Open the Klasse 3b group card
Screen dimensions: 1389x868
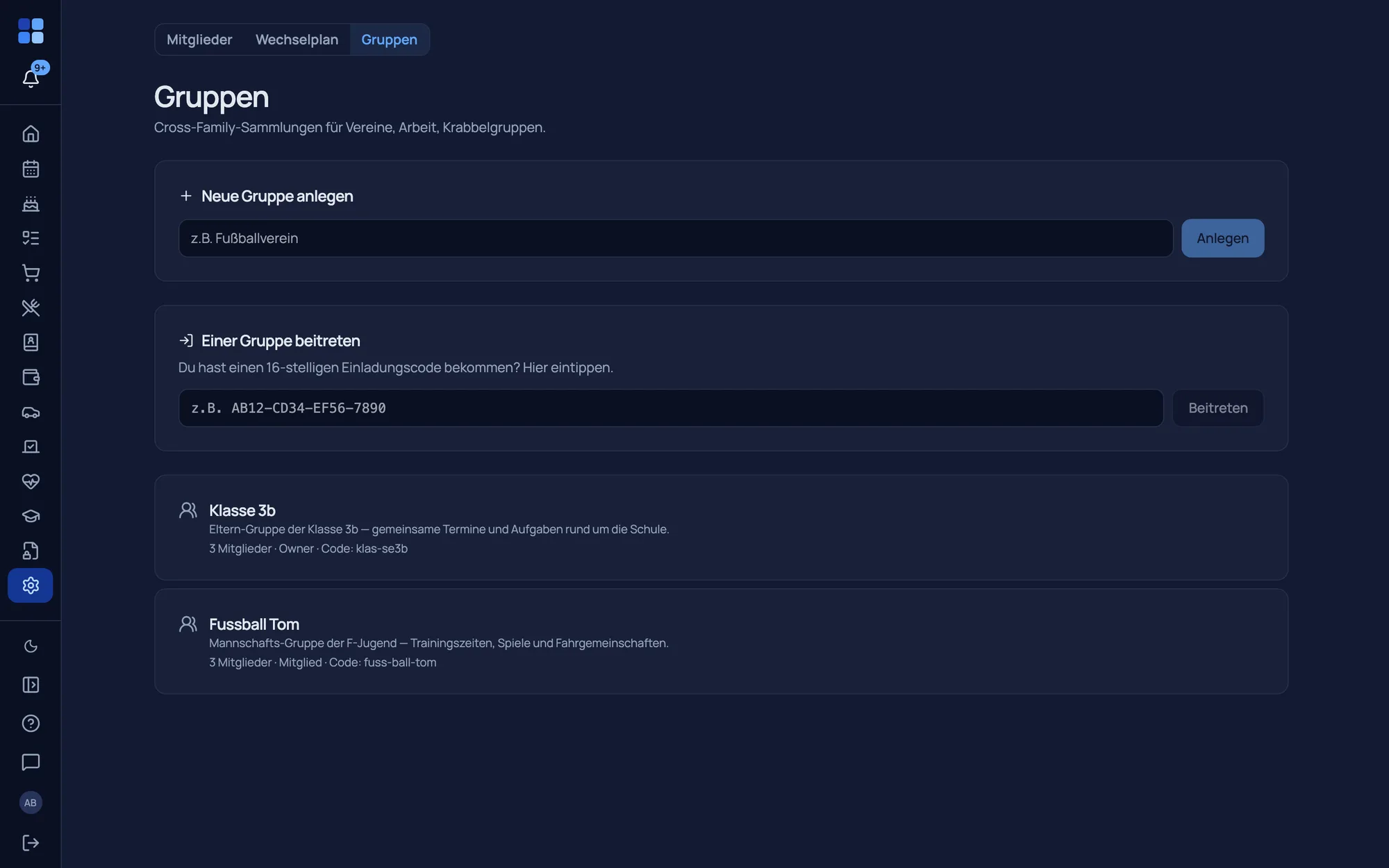(x=721, y=528)
